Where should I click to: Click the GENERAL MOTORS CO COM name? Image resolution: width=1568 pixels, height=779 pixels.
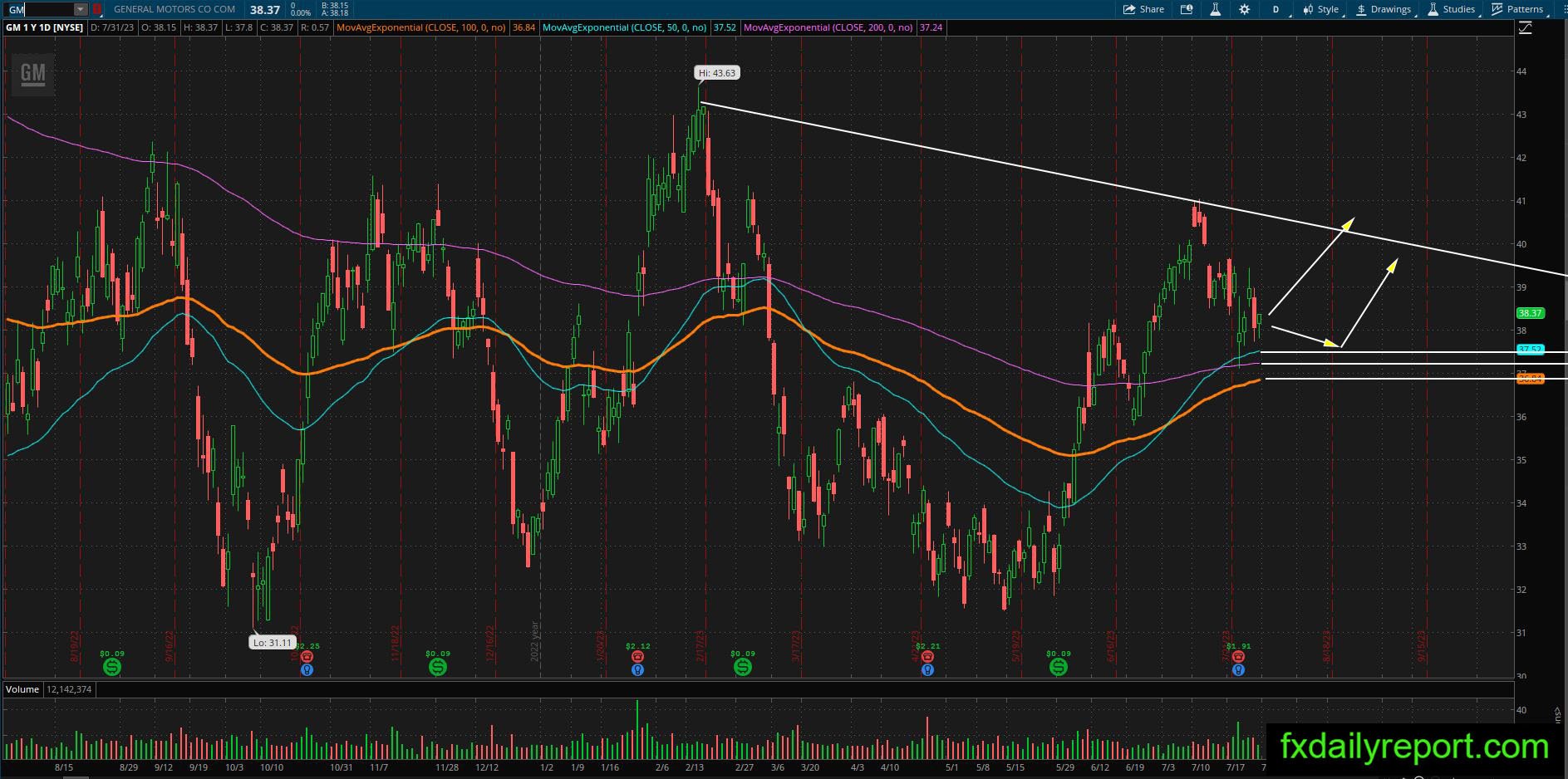point(174,9)
